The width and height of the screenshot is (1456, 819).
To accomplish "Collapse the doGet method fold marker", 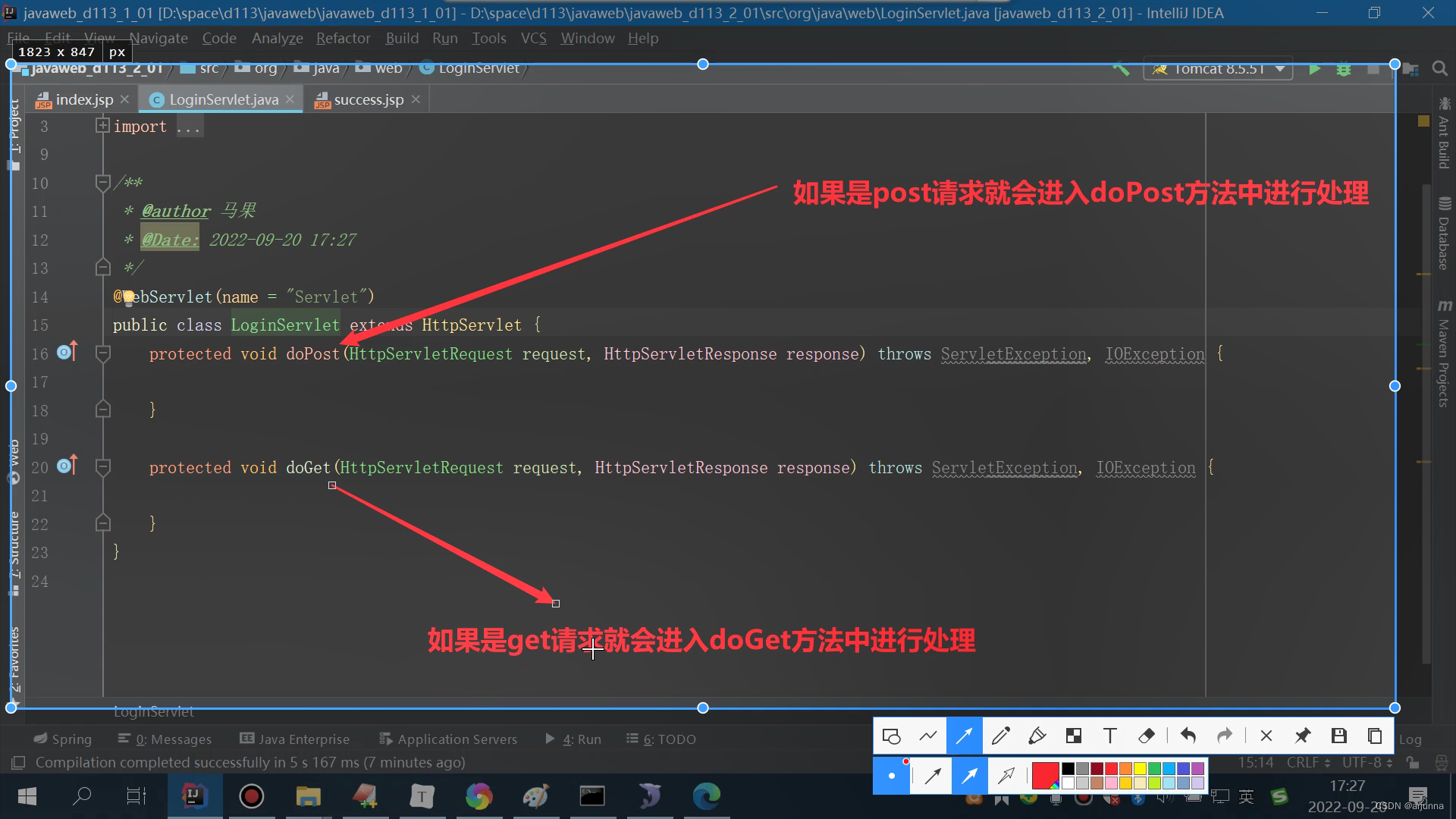I will pos(102,467).
